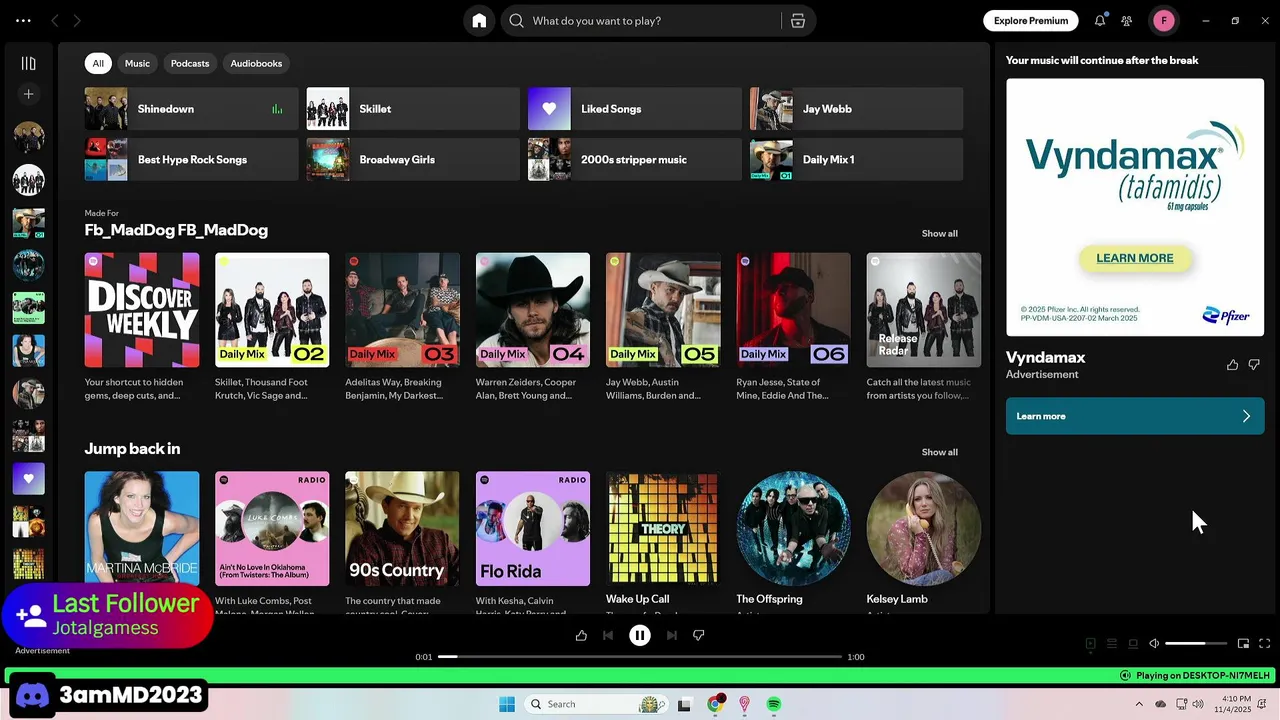Like the ad with thumbs up in player
The image size is (1280, 720).
[x=581, y=635]
